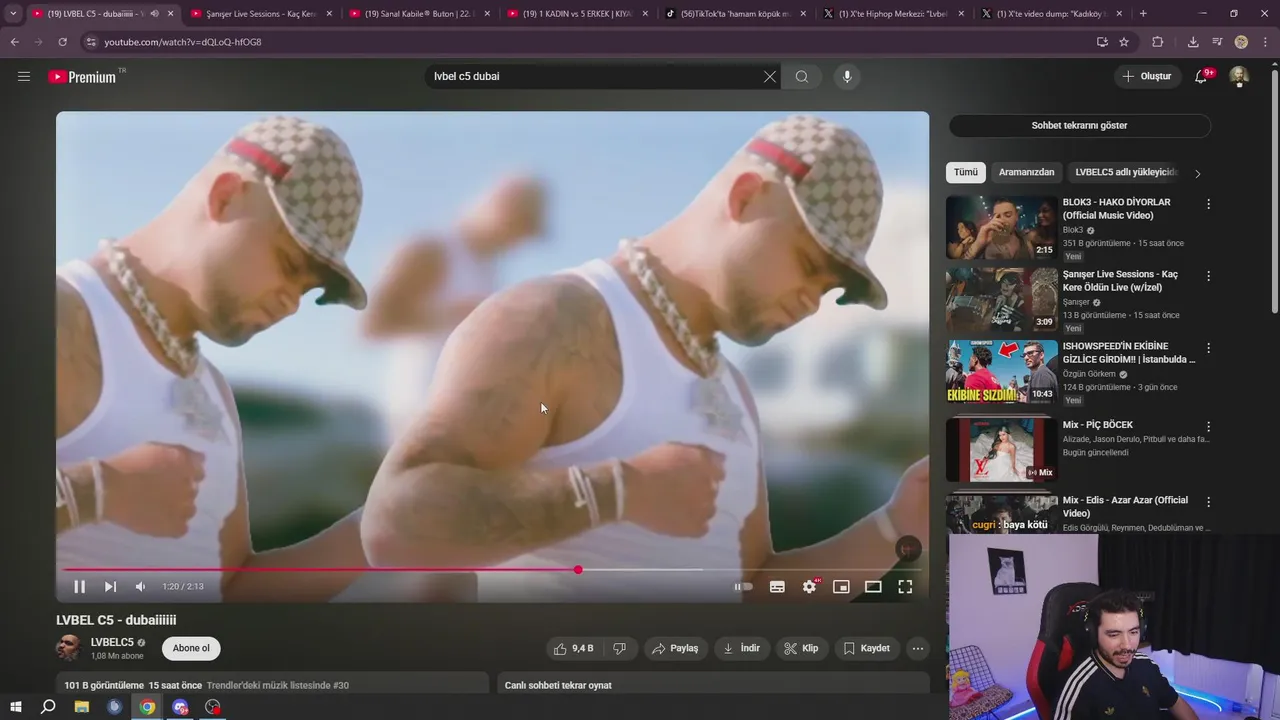Show chat replay via Sohbet tekrarını göster
Screen dimensions: 1280x720
click(x=1079, y=126)
